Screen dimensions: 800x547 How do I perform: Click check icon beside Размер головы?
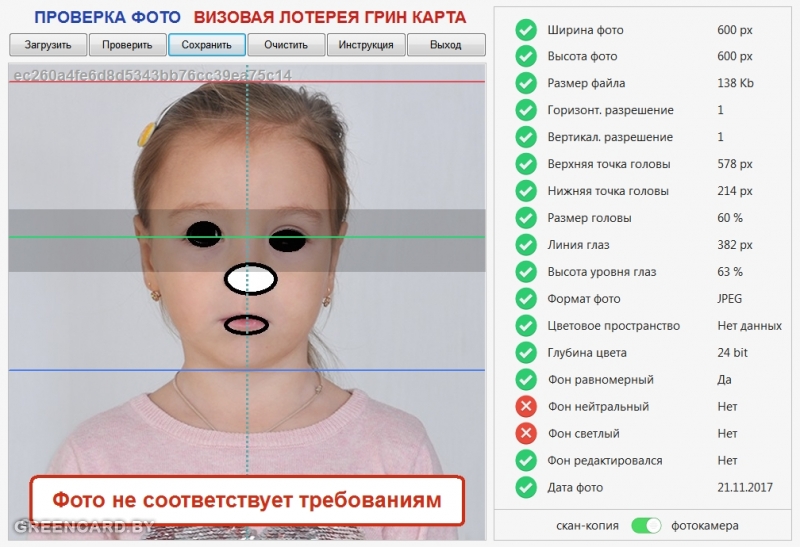[x=526, y=218]
